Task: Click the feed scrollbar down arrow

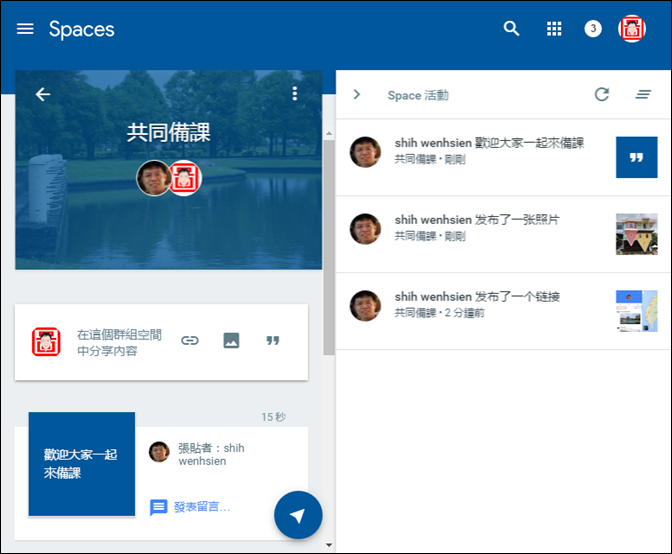Action: click(x=329, y=545)
